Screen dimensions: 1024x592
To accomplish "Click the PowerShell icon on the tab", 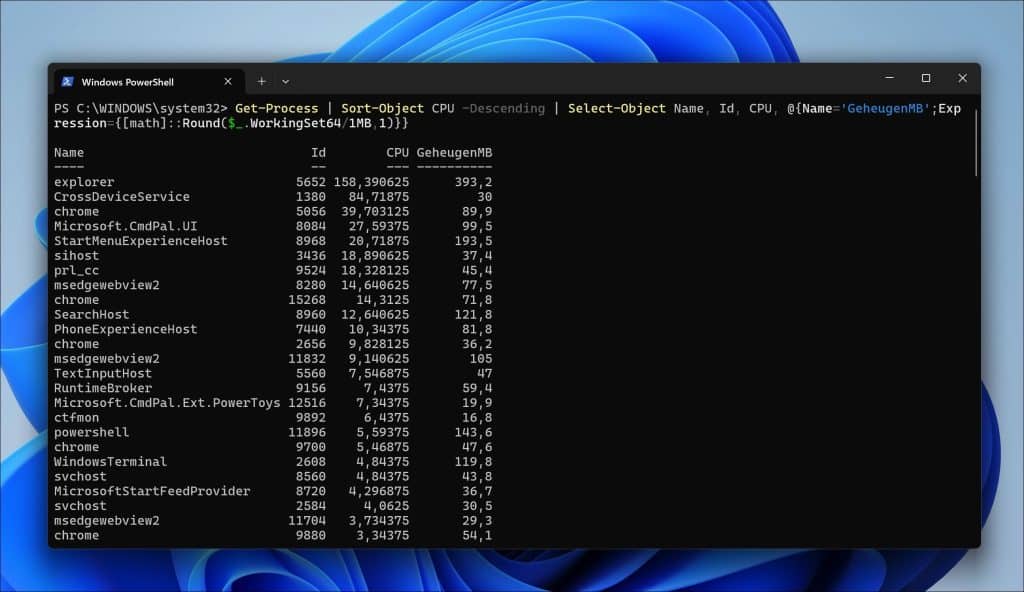I will click(x=67, y=82).
